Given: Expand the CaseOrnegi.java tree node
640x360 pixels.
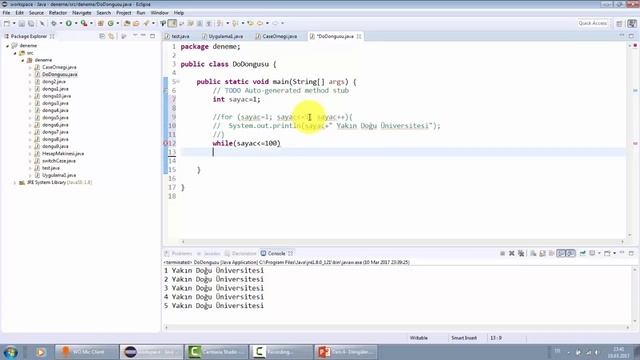Looking at the screenshot, I should click(x=30, y=67).
